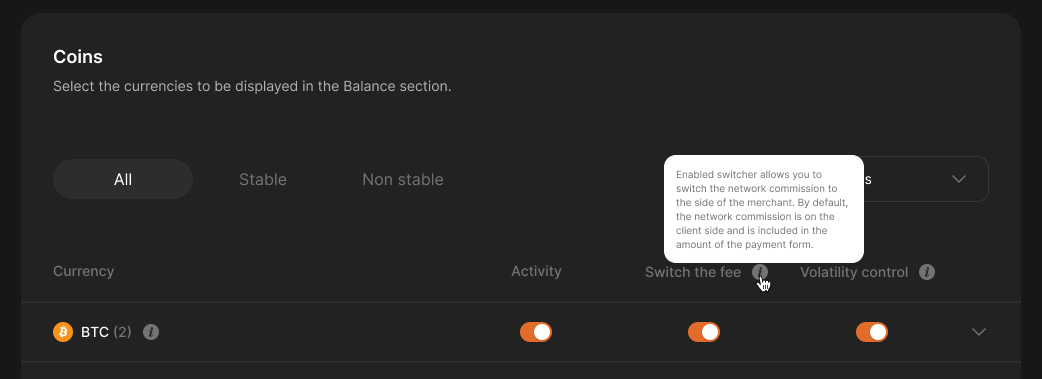Click the Switch the fee column label

point(693,272)
